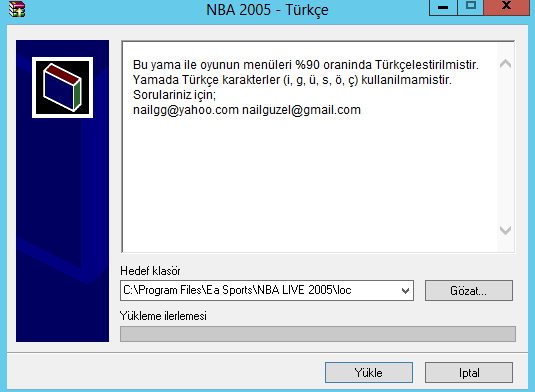Click the 'Sorulariniz için;' line

(x=174, y=95)
